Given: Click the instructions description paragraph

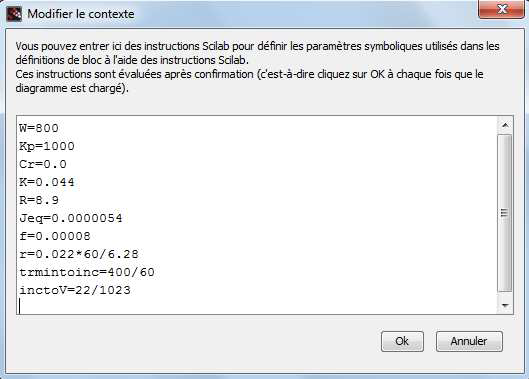Looking at the screenshot, I should click(257, 67).
